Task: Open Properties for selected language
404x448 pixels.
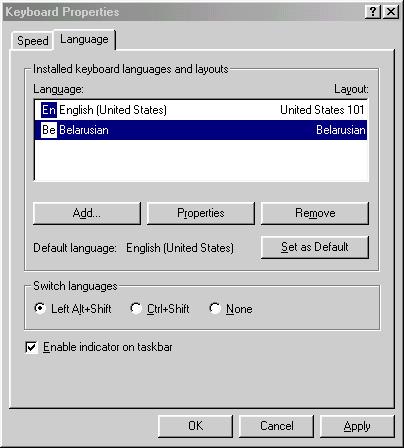Action: (201, 213)
